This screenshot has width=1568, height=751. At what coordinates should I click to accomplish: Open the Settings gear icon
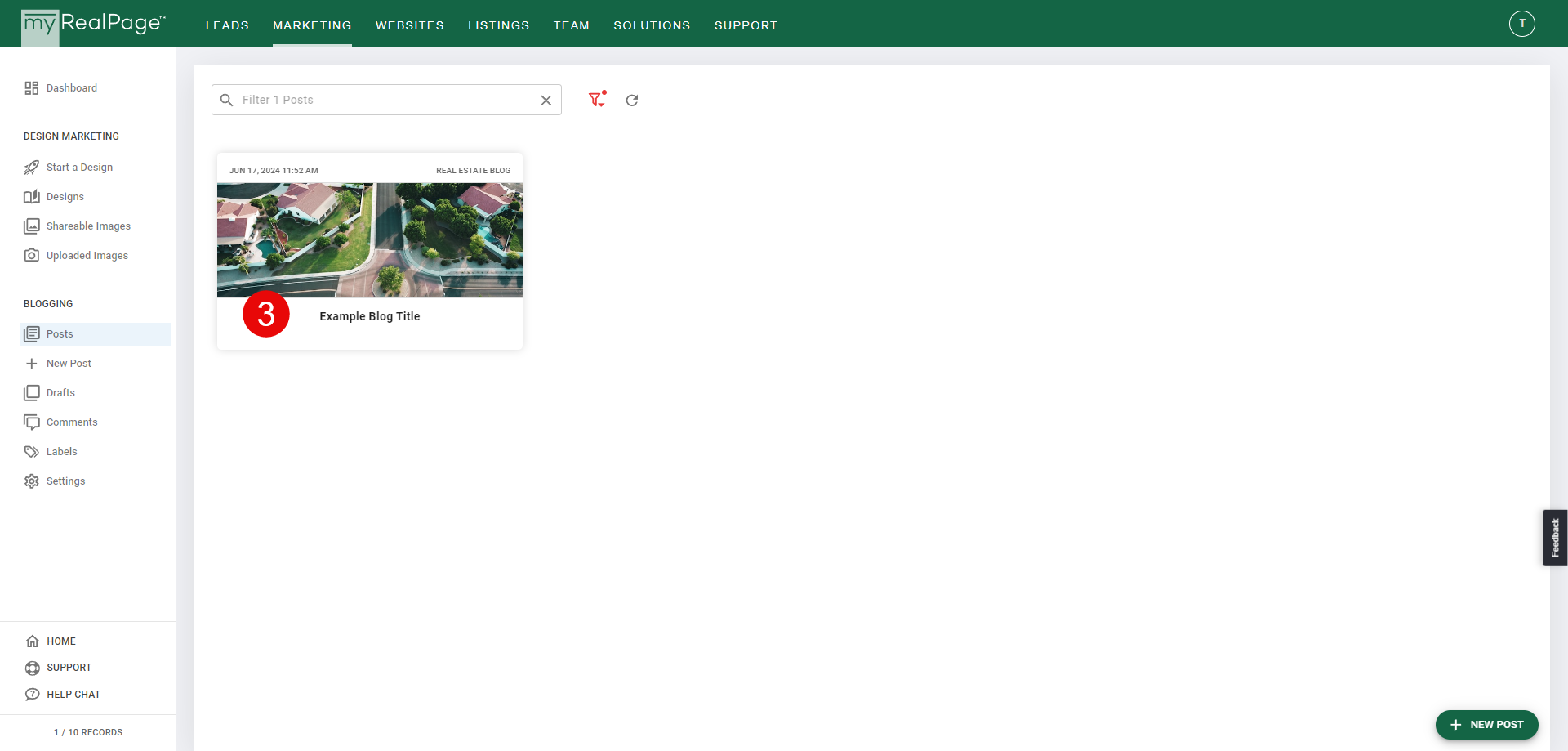[x=32, y=481]
